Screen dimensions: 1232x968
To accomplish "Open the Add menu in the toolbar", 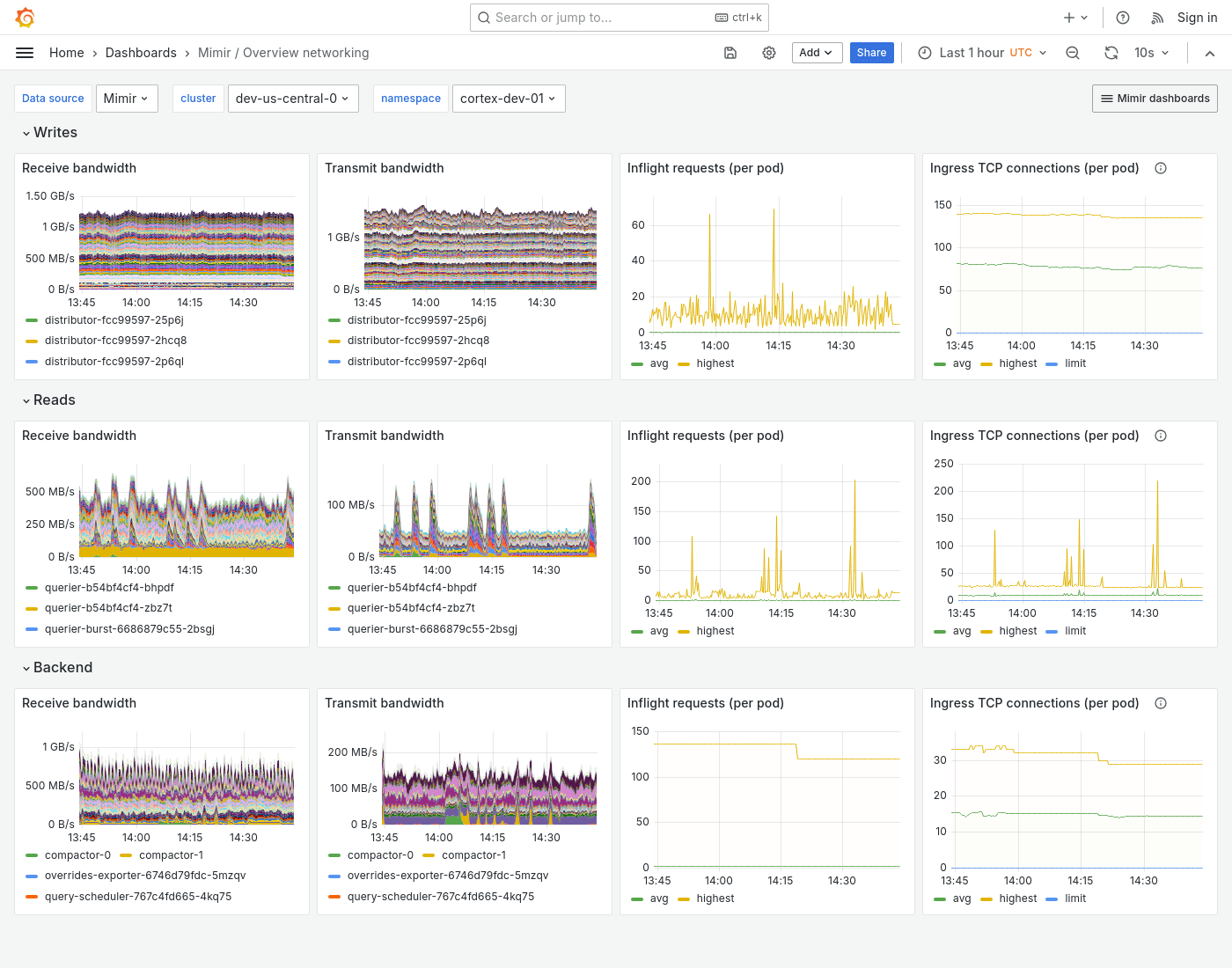I will 817,53.
